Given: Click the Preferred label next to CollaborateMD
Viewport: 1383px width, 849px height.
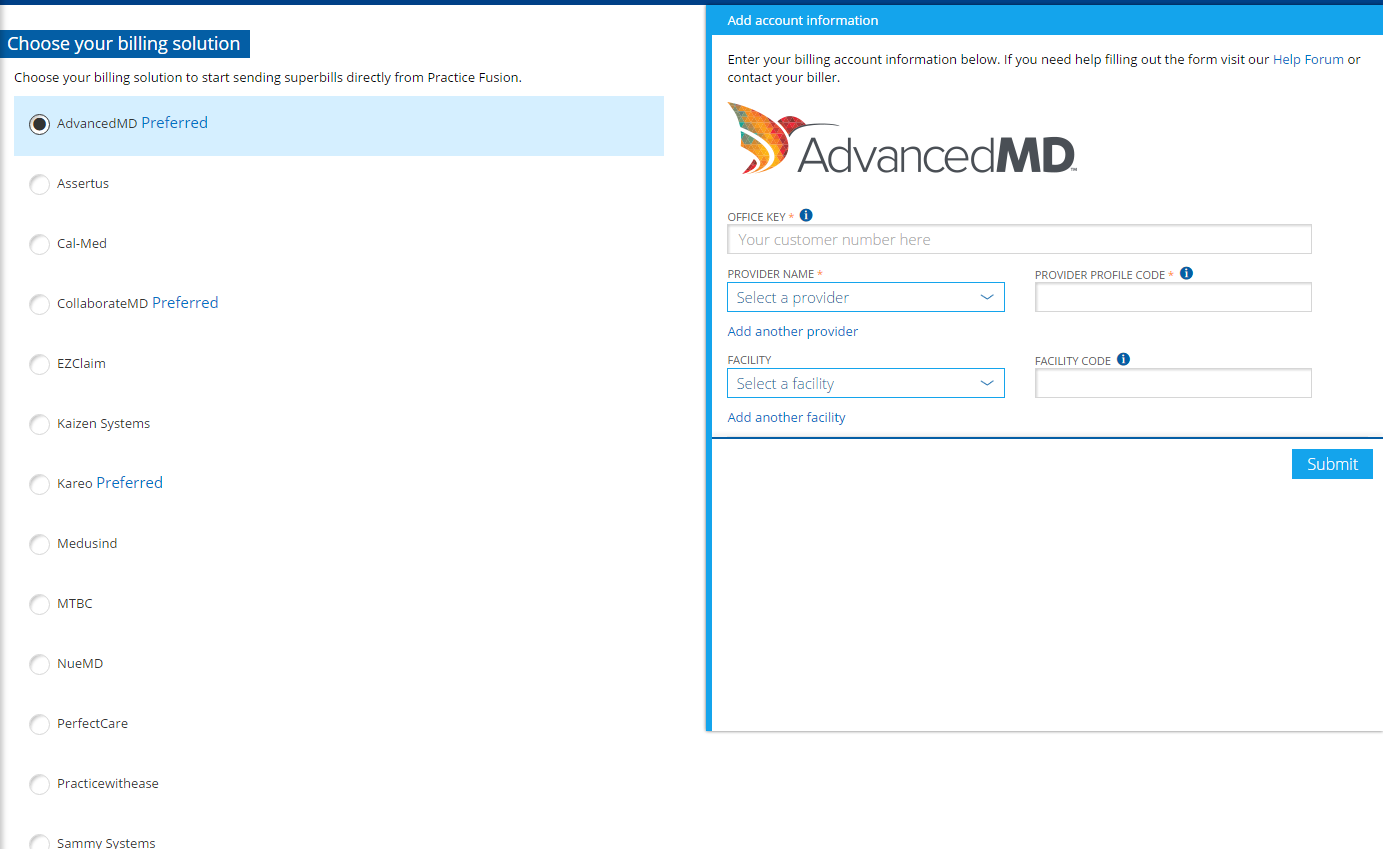Looking at the screenshot, I should pyautogui.click(x=185, y=302).
